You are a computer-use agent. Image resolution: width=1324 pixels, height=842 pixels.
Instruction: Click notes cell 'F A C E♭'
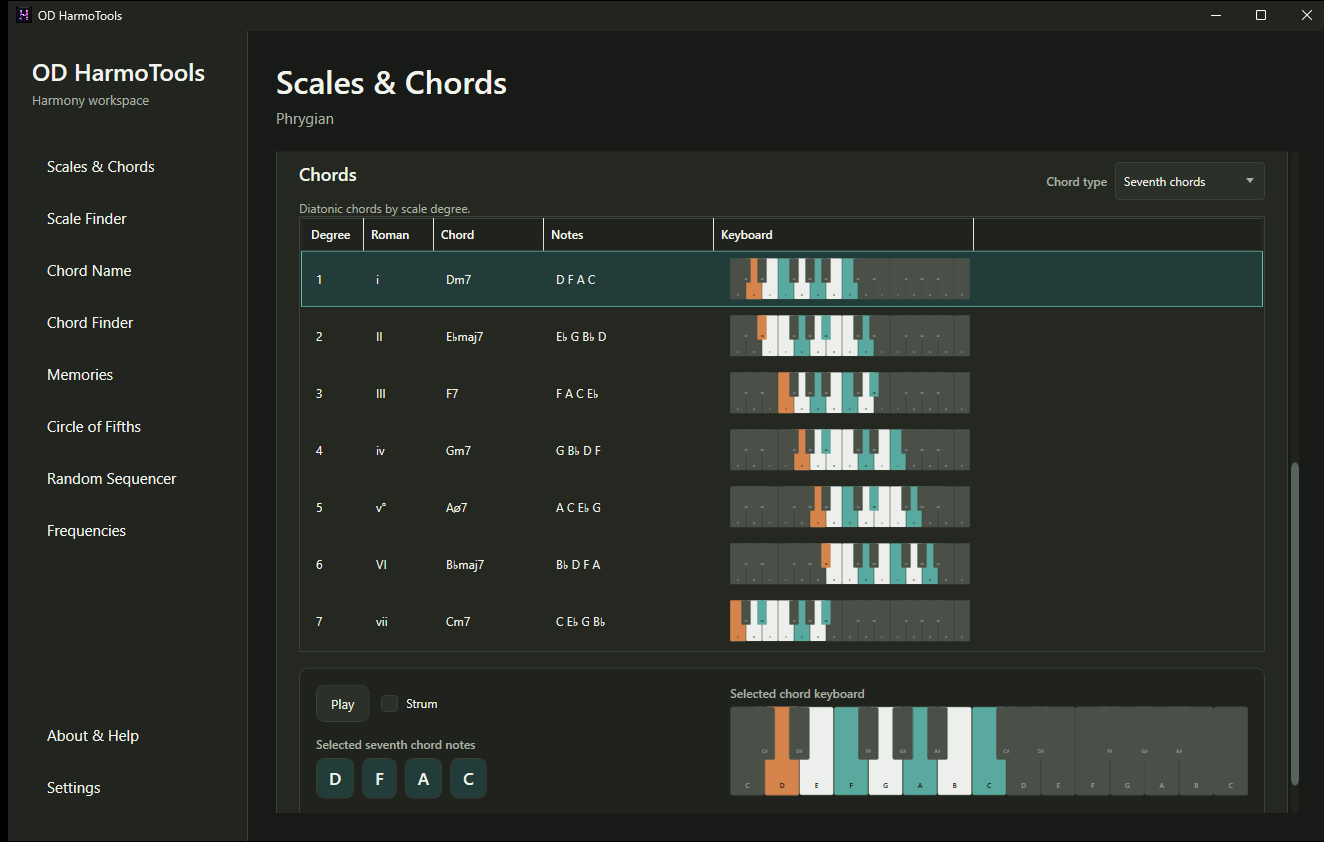pos(577,394)
